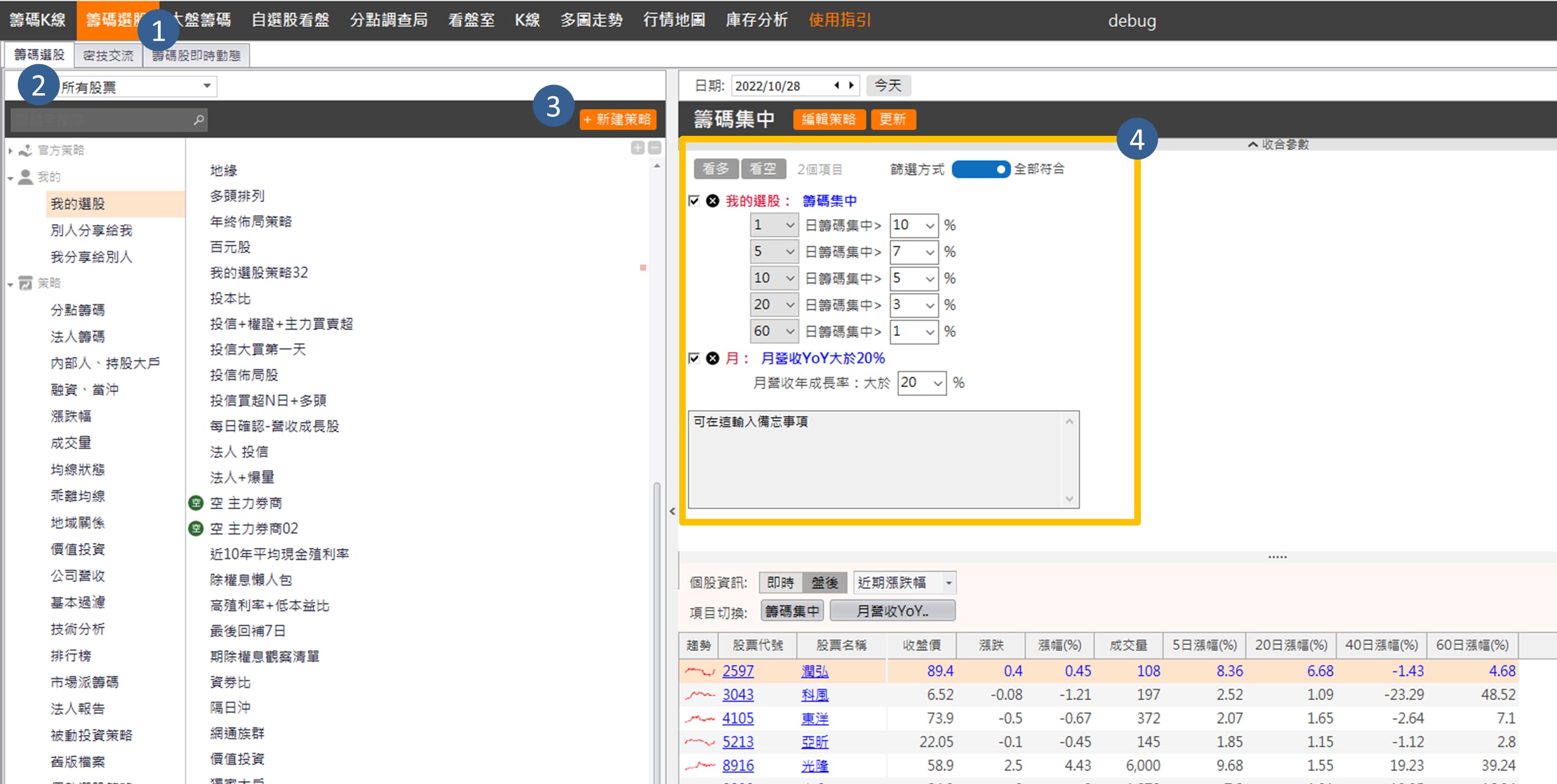Select 法人籌碼 in the strategy tree
Image resolution: width=1557 pixels, height=784 pixels.
pos(78,336)
